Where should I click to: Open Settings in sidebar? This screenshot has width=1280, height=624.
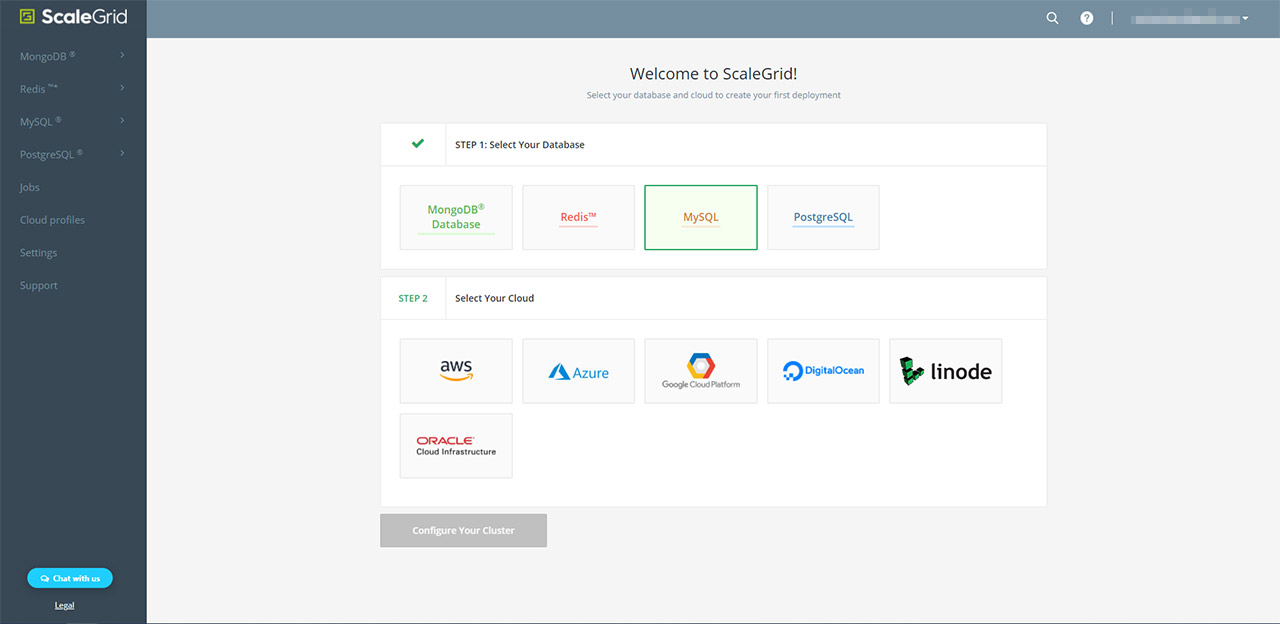point(38,253)
